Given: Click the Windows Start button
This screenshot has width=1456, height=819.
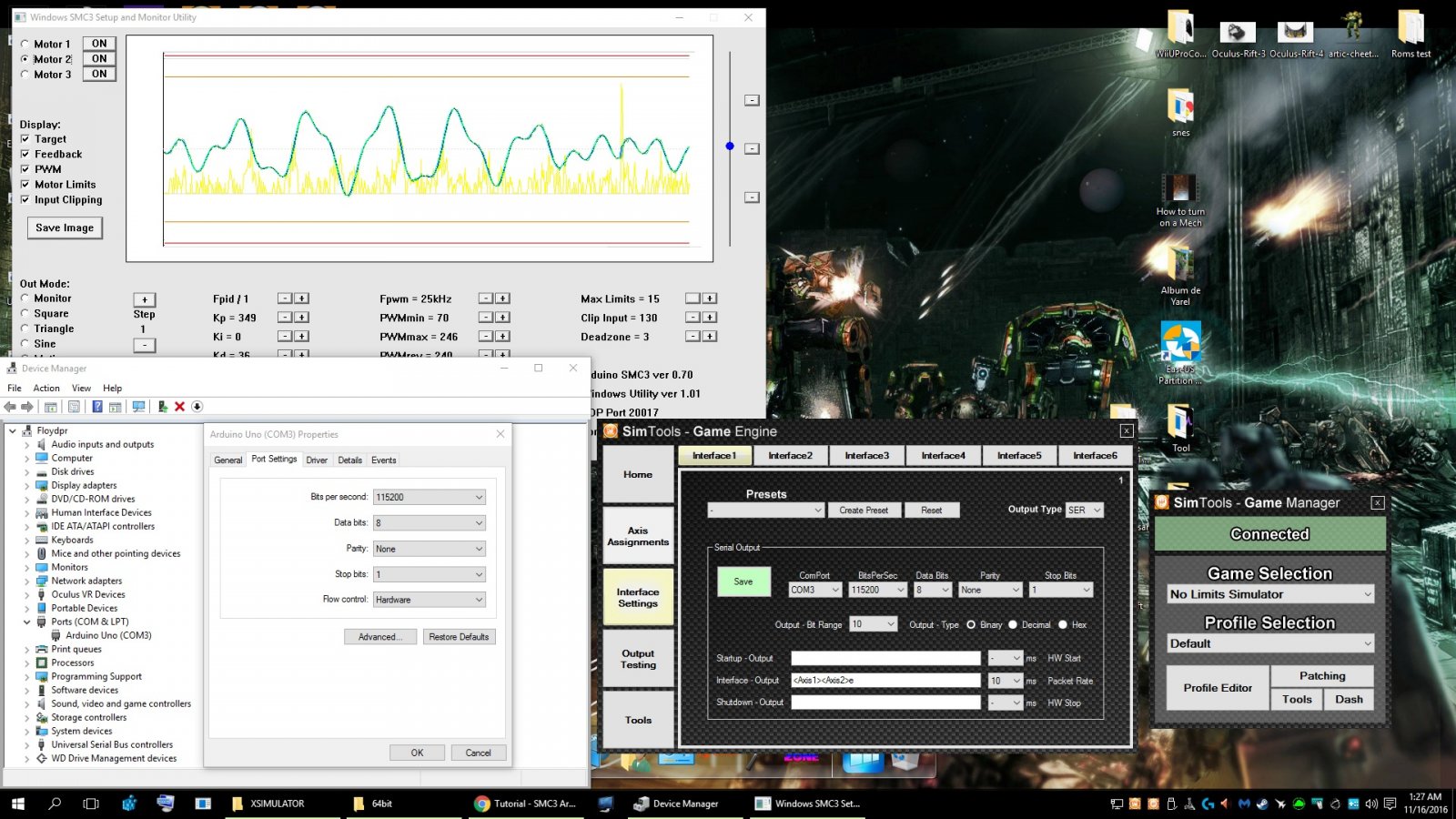Looking at the screenshot, I should coord(17,804).
